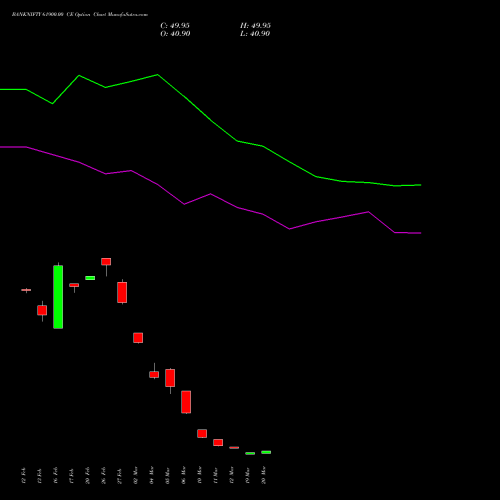Click the last green candle above 20 Mar
Screen dimensions: 500x500
point(266,452)
